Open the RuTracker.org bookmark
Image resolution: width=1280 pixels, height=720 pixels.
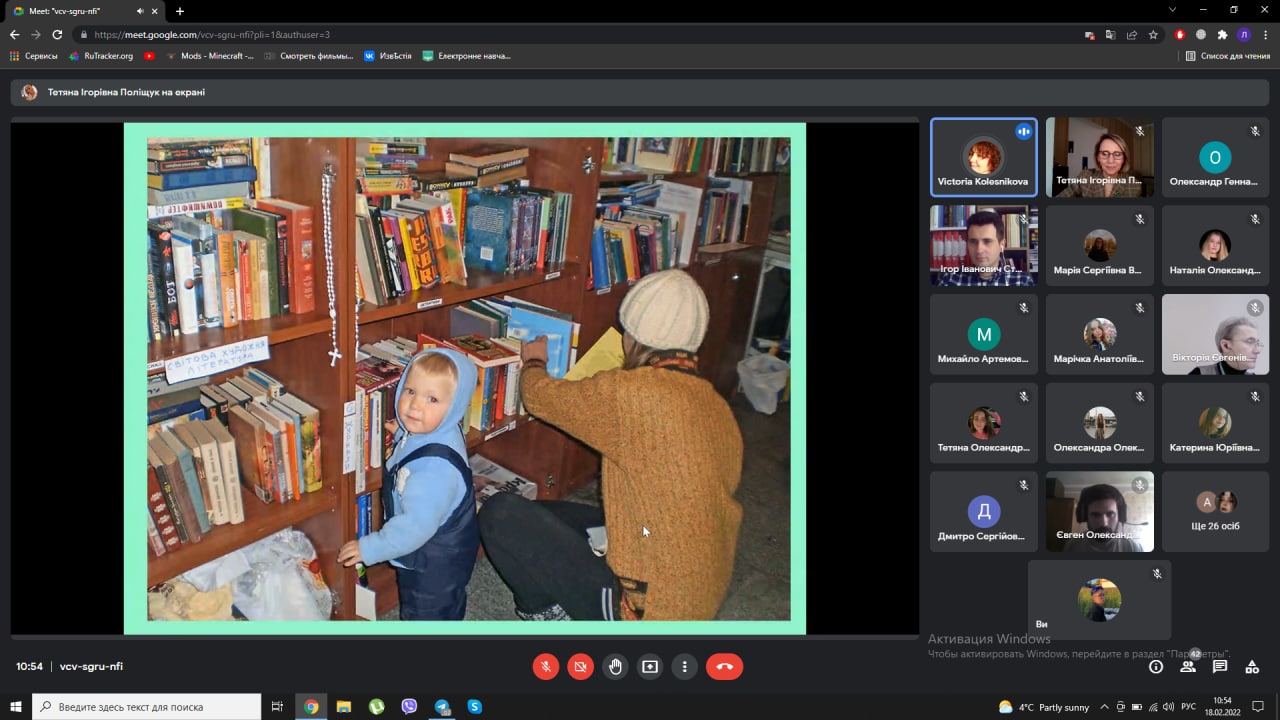[101, 56]
